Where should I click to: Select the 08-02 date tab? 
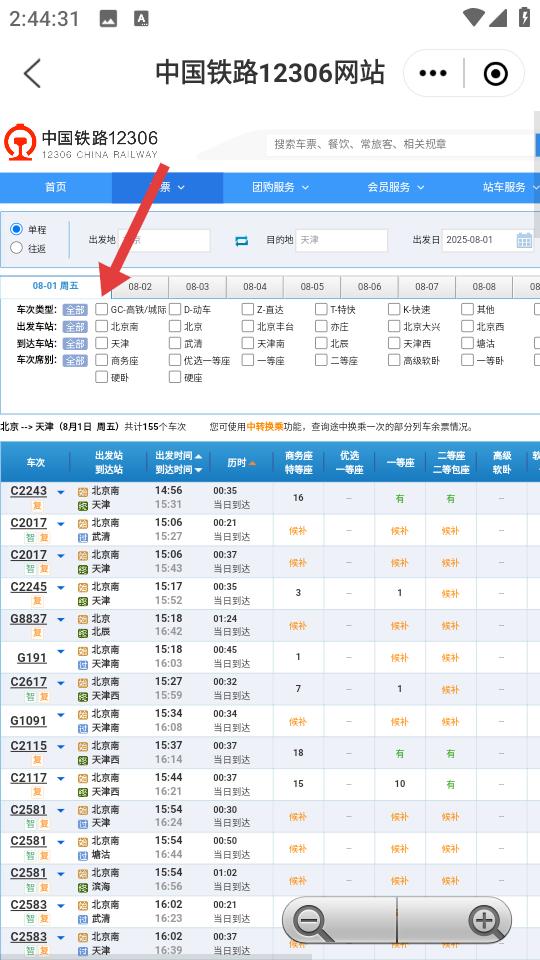tap(140, 287)
